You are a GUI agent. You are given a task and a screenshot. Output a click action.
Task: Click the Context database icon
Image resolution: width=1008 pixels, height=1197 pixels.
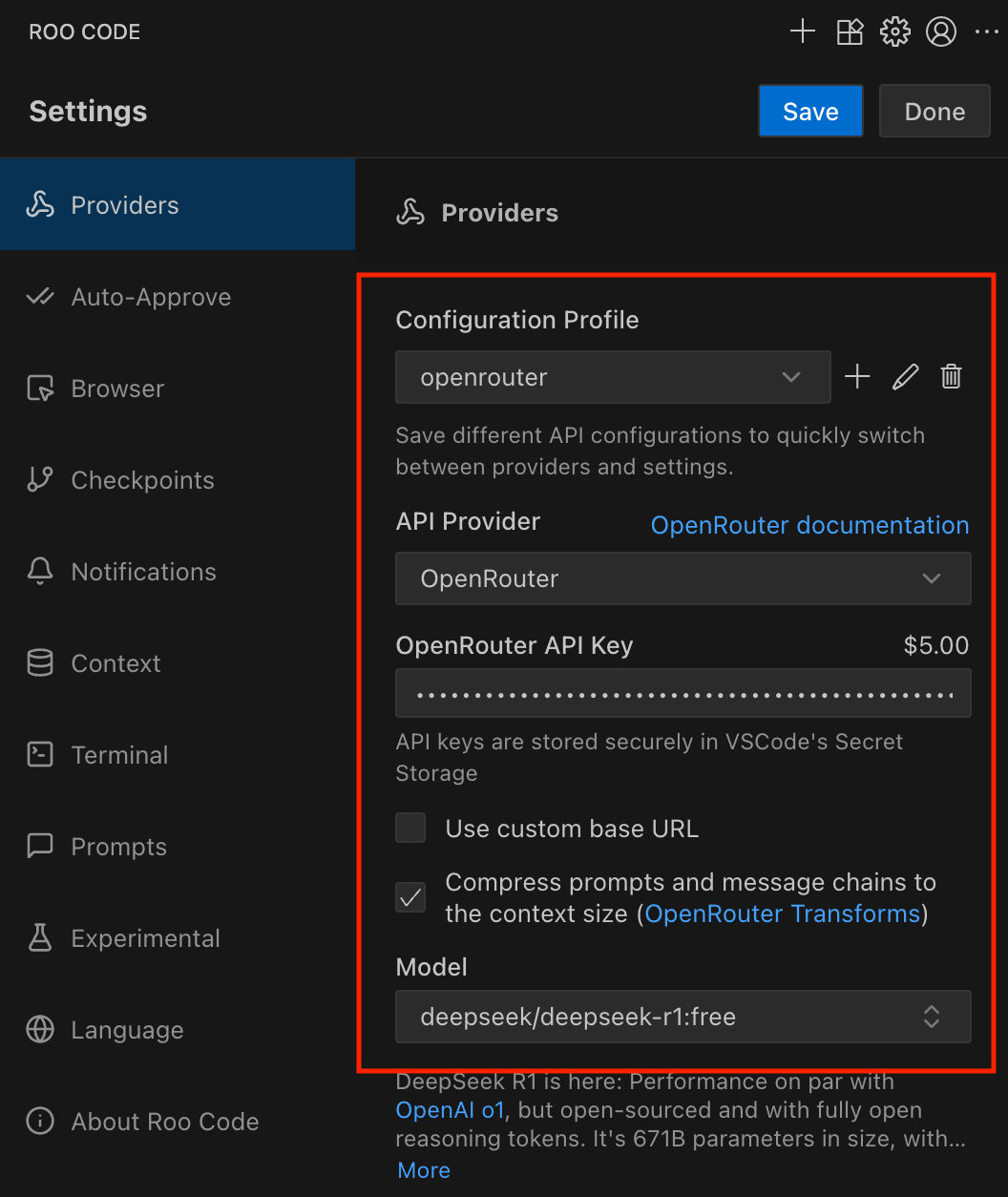pyautogui.click(x=40, y=662)
